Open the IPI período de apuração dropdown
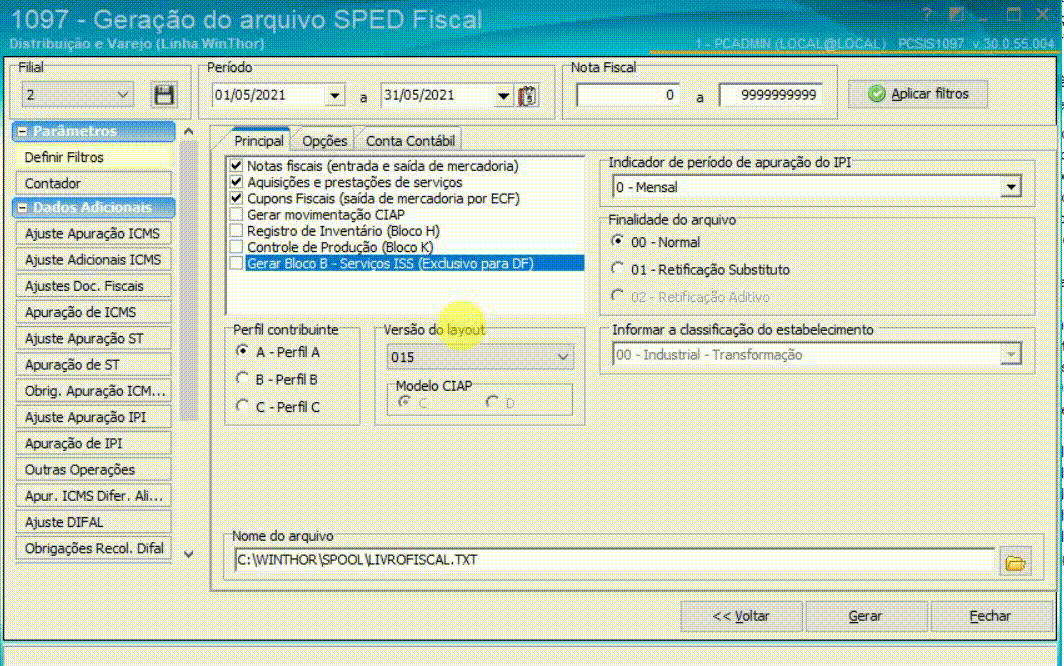 coord(1011,187)
